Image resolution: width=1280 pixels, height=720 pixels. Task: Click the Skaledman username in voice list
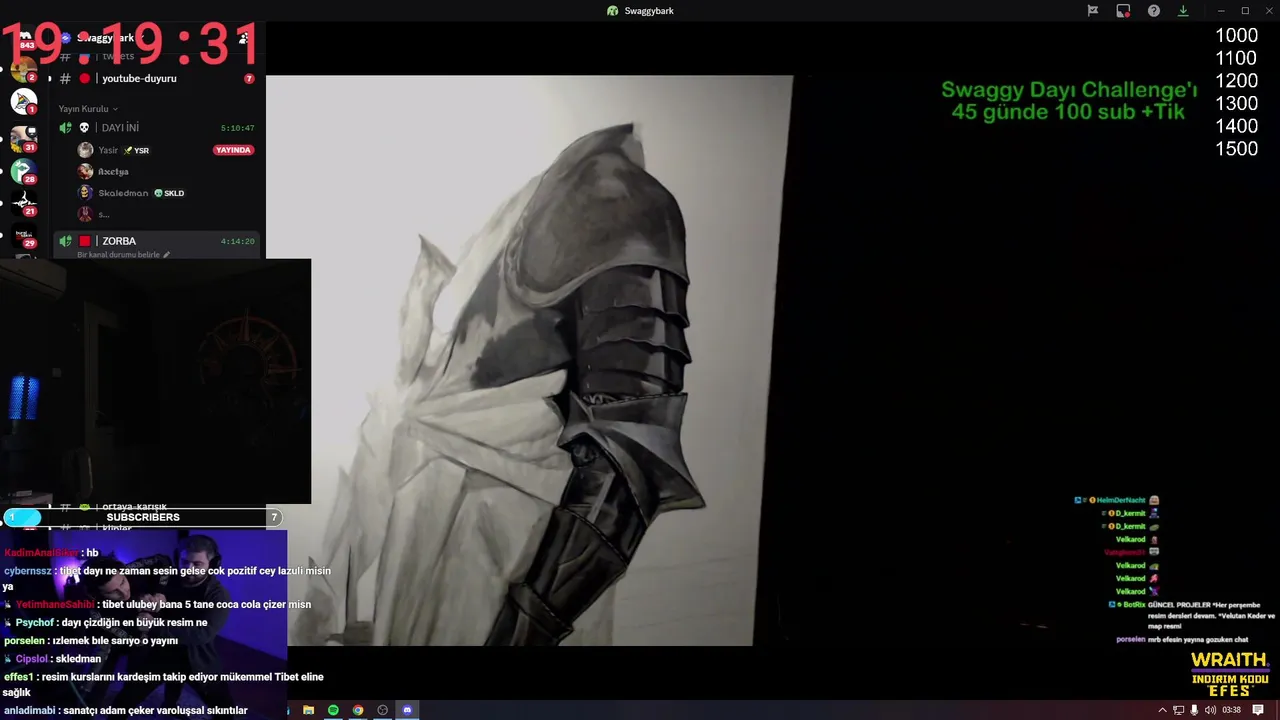click(x=123, y=193)
